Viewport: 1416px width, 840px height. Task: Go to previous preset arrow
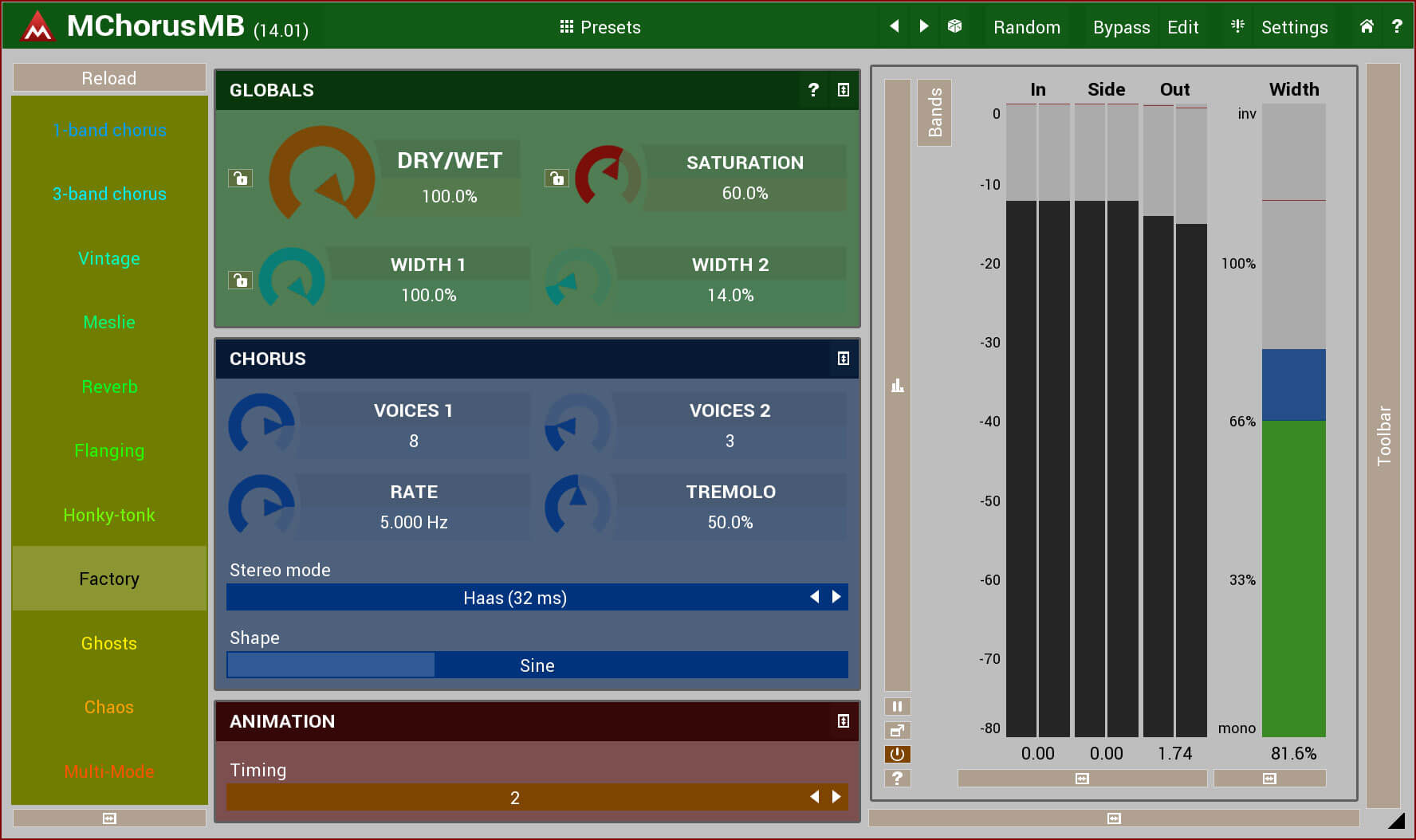895,26
